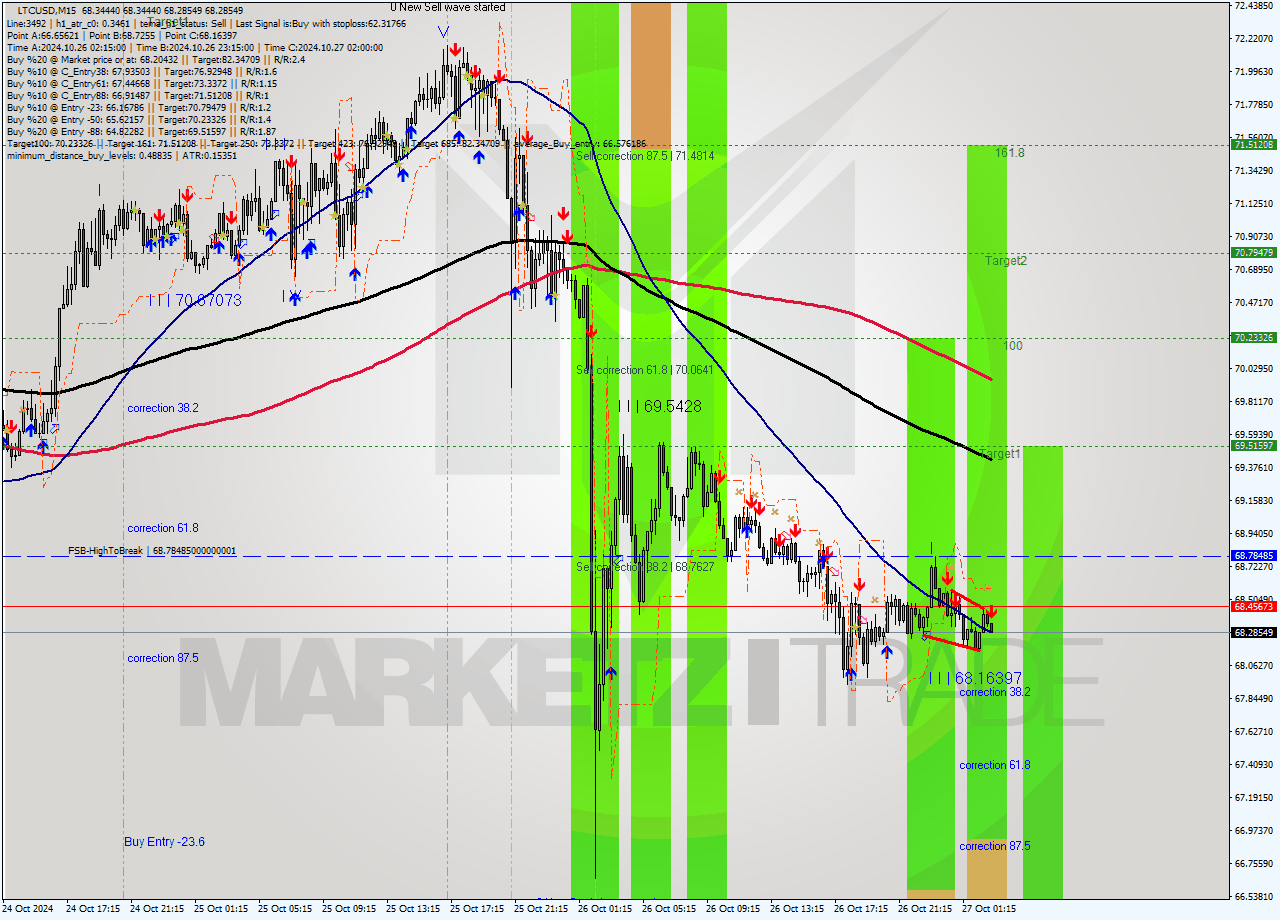Click the 'I I I 69.5428' wave label
This screenshot has width=1280, height=920.
(658, 407)
